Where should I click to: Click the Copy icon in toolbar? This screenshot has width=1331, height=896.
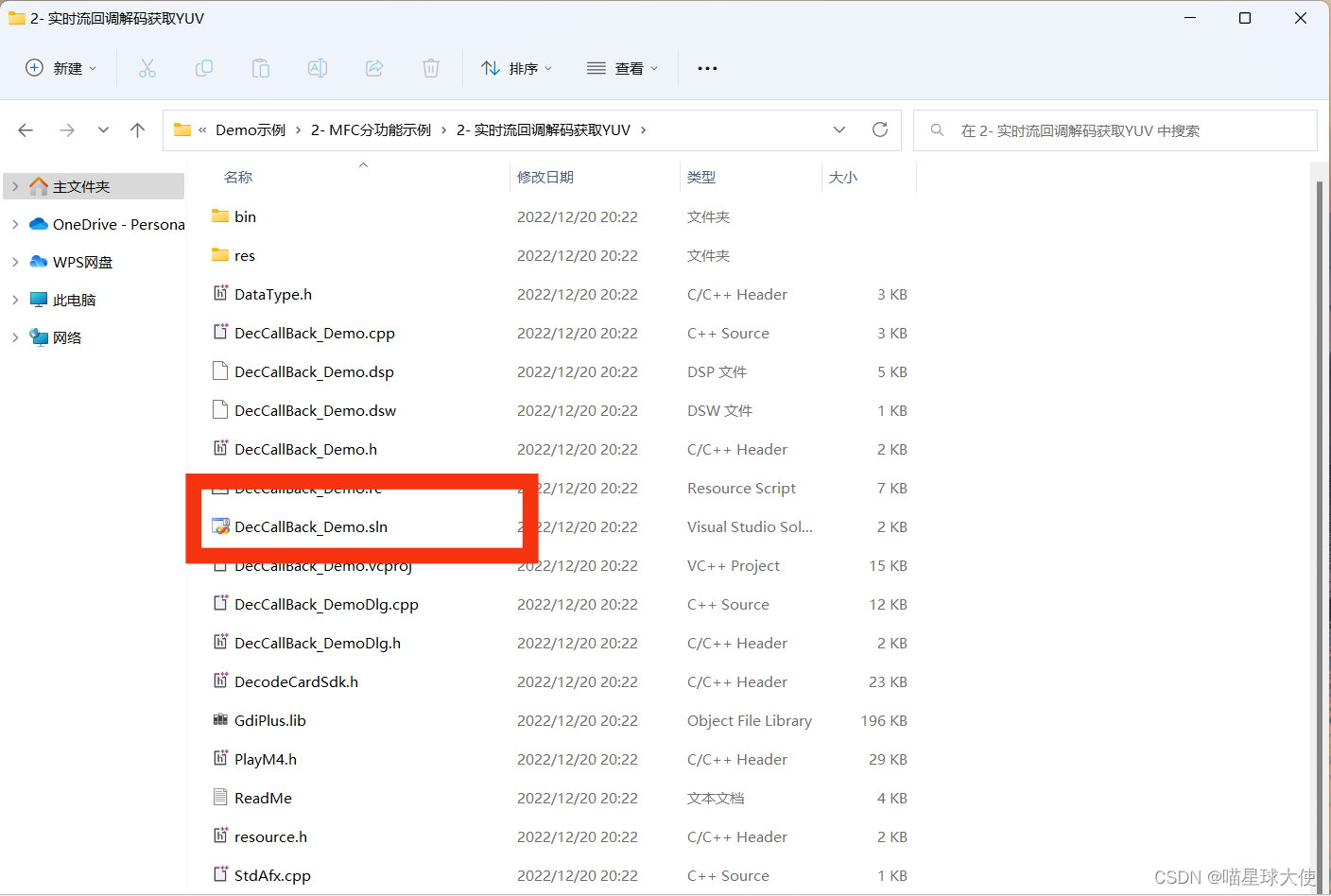[204, 68]
